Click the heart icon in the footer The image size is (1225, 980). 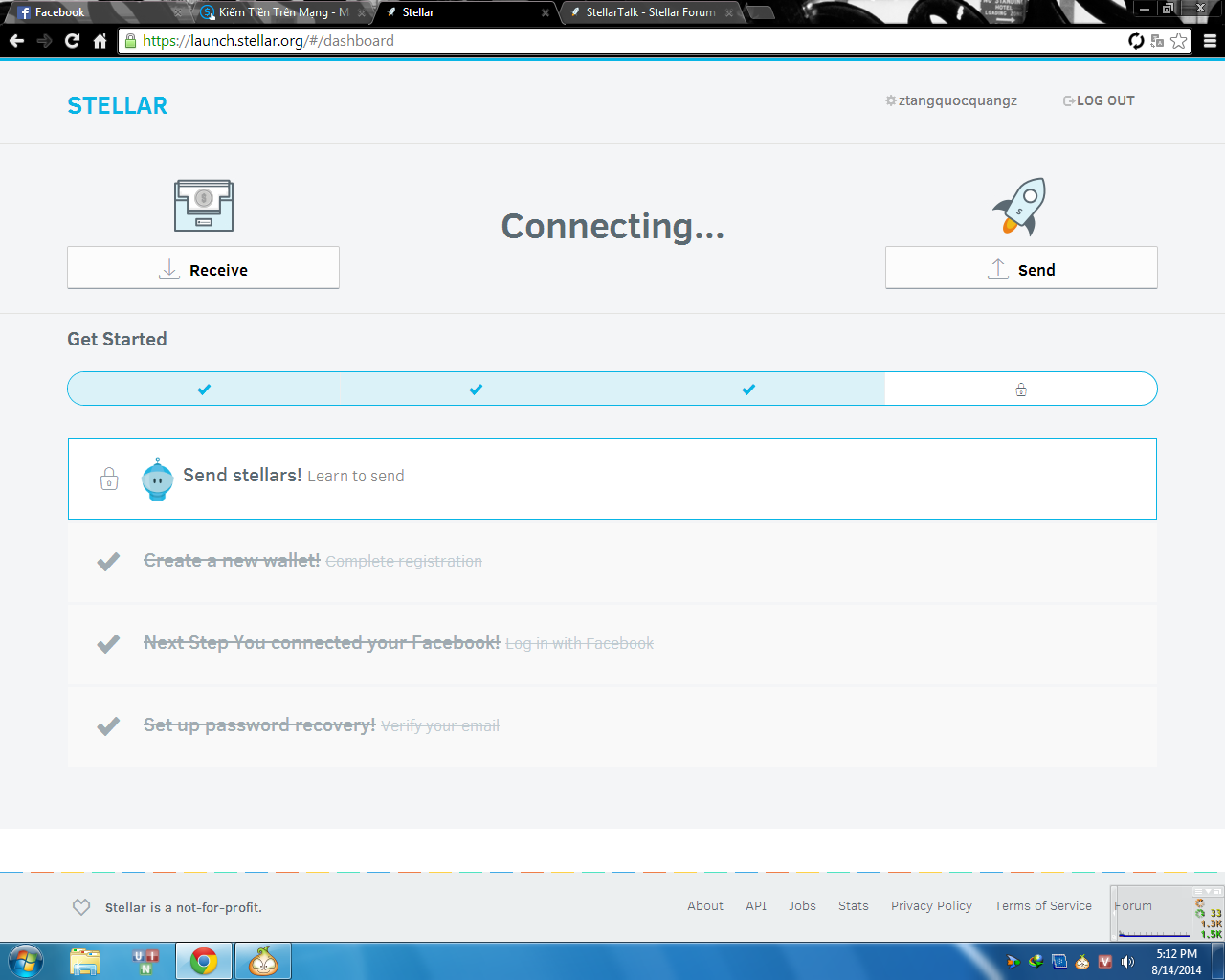click(x=81, y=907)
